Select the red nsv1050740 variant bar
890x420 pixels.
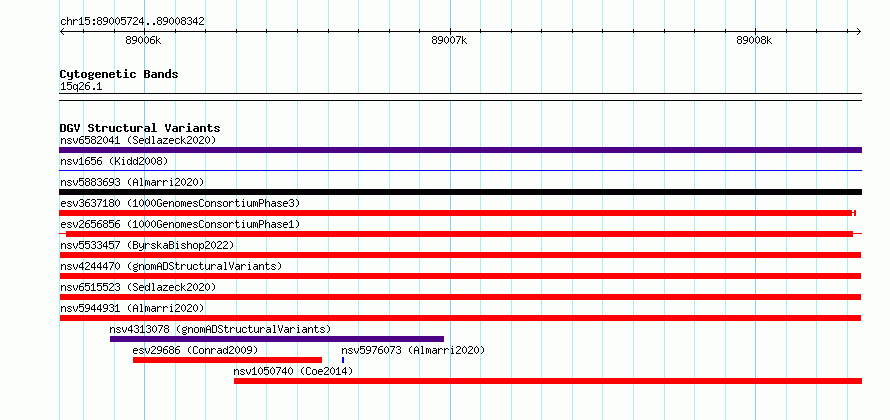coord(548,381)
